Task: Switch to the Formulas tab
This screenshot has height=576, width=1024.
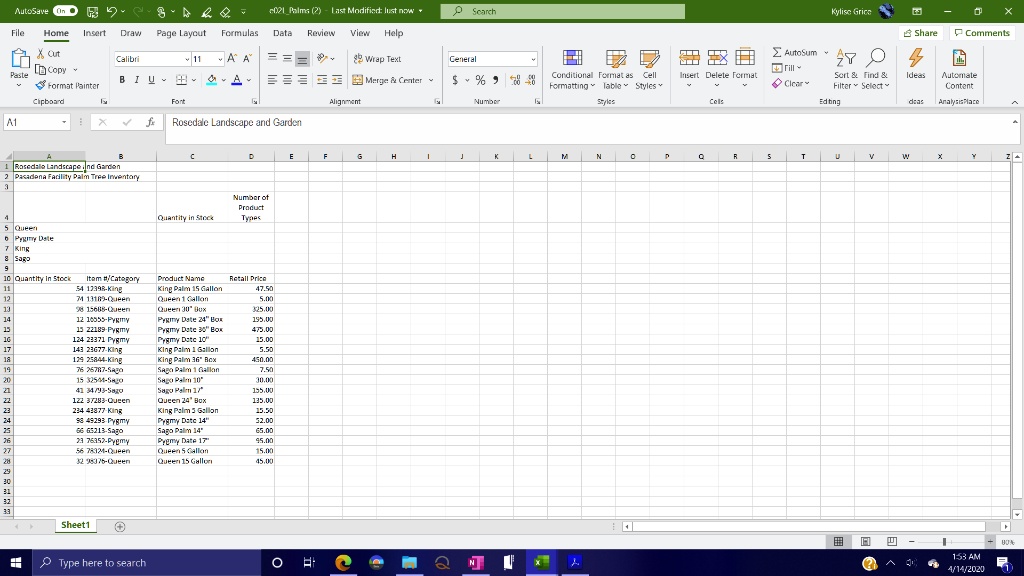Action: (239, 33)
